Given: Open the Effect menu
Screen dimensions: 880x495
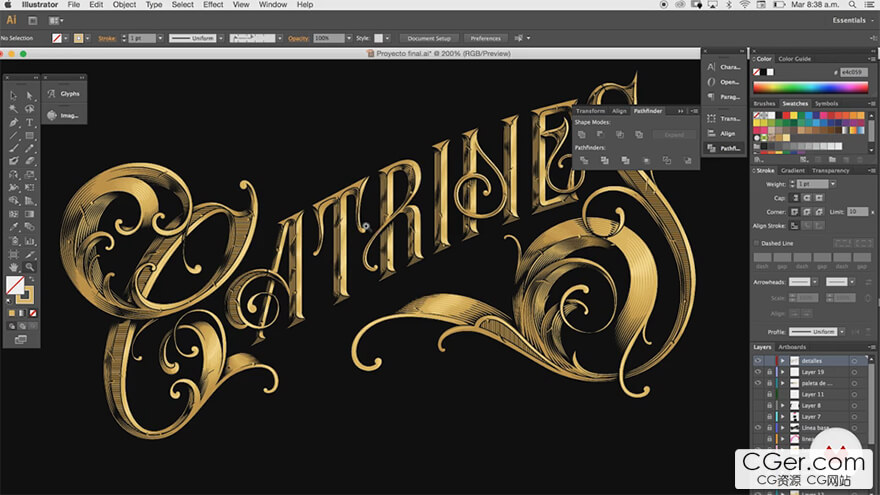Looking at the screenshot, I should click(x=213, y=4).
